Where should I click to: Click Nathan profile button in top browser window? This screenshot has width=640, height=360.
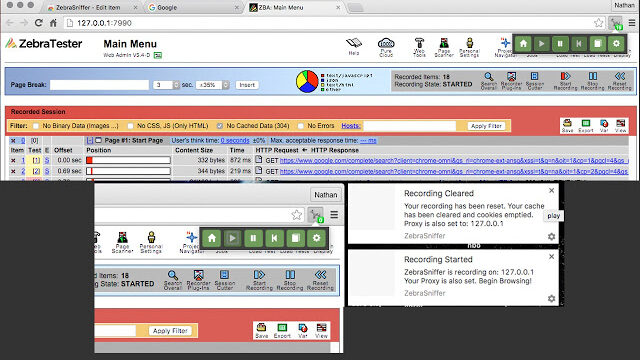pos(624,5)
